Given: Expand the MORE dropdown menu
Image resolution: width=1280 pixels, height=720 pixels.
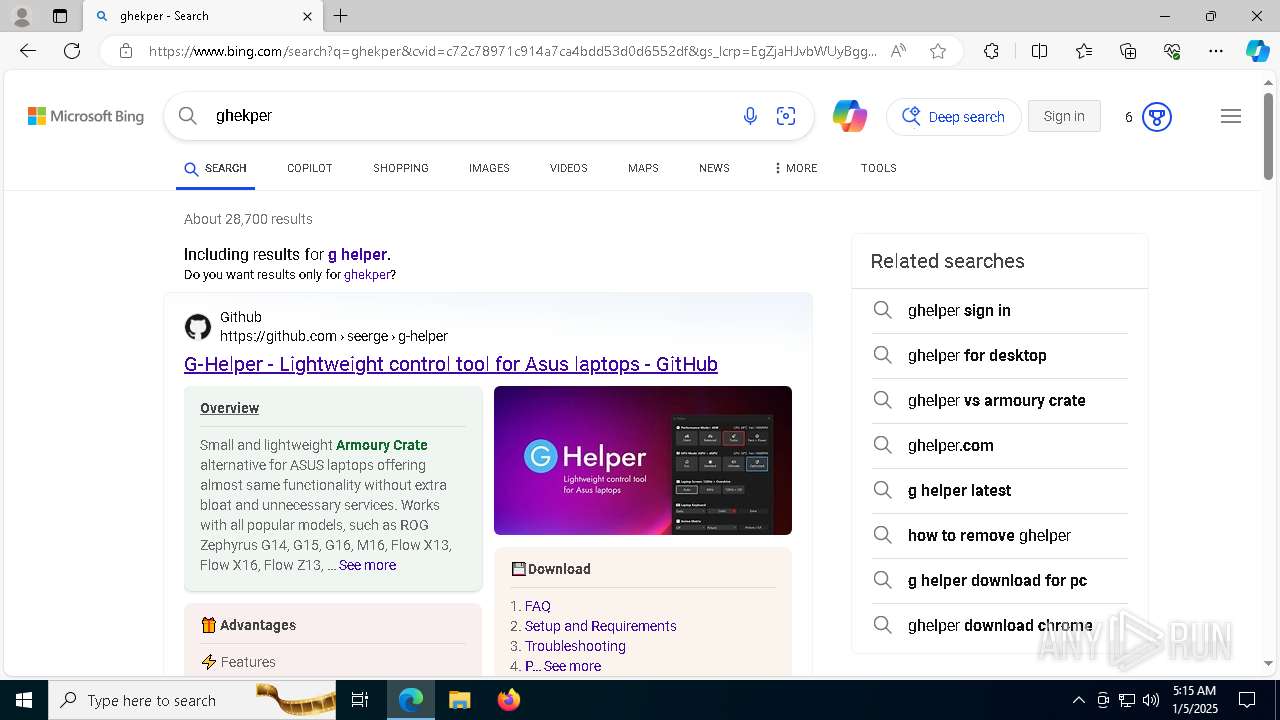Looking at the screenshot, I should pyautogui.click(x=795, y=168).
